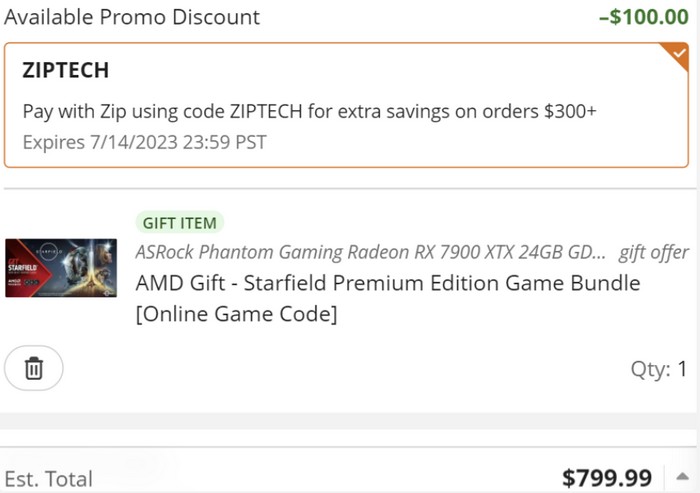Click the Pay with Zip promo description
The image size is (700, 493).
point(309,111)
